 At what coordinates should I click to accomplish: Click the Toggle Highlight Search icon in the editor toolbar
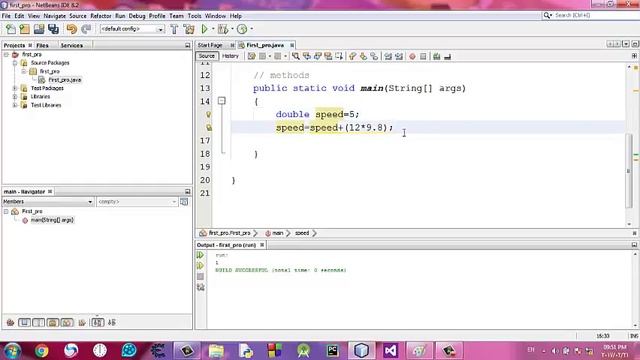tap(328, 56)
